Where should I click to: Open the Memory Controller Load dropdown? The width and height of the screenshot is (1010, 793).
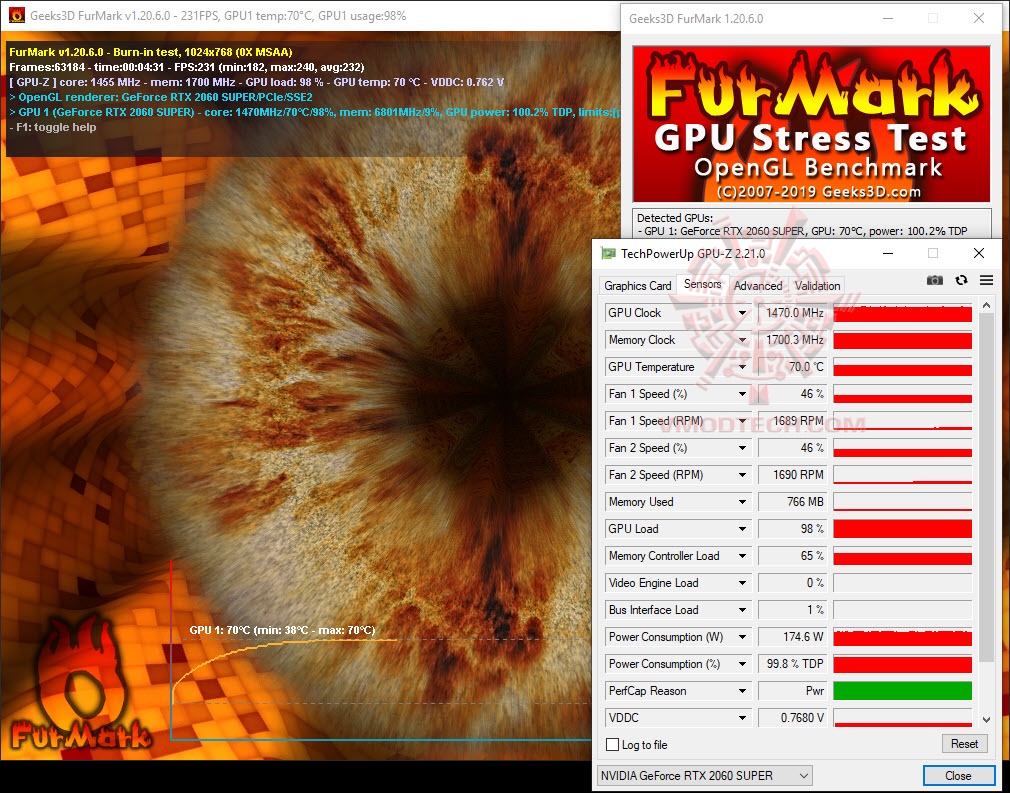[742, 556]
